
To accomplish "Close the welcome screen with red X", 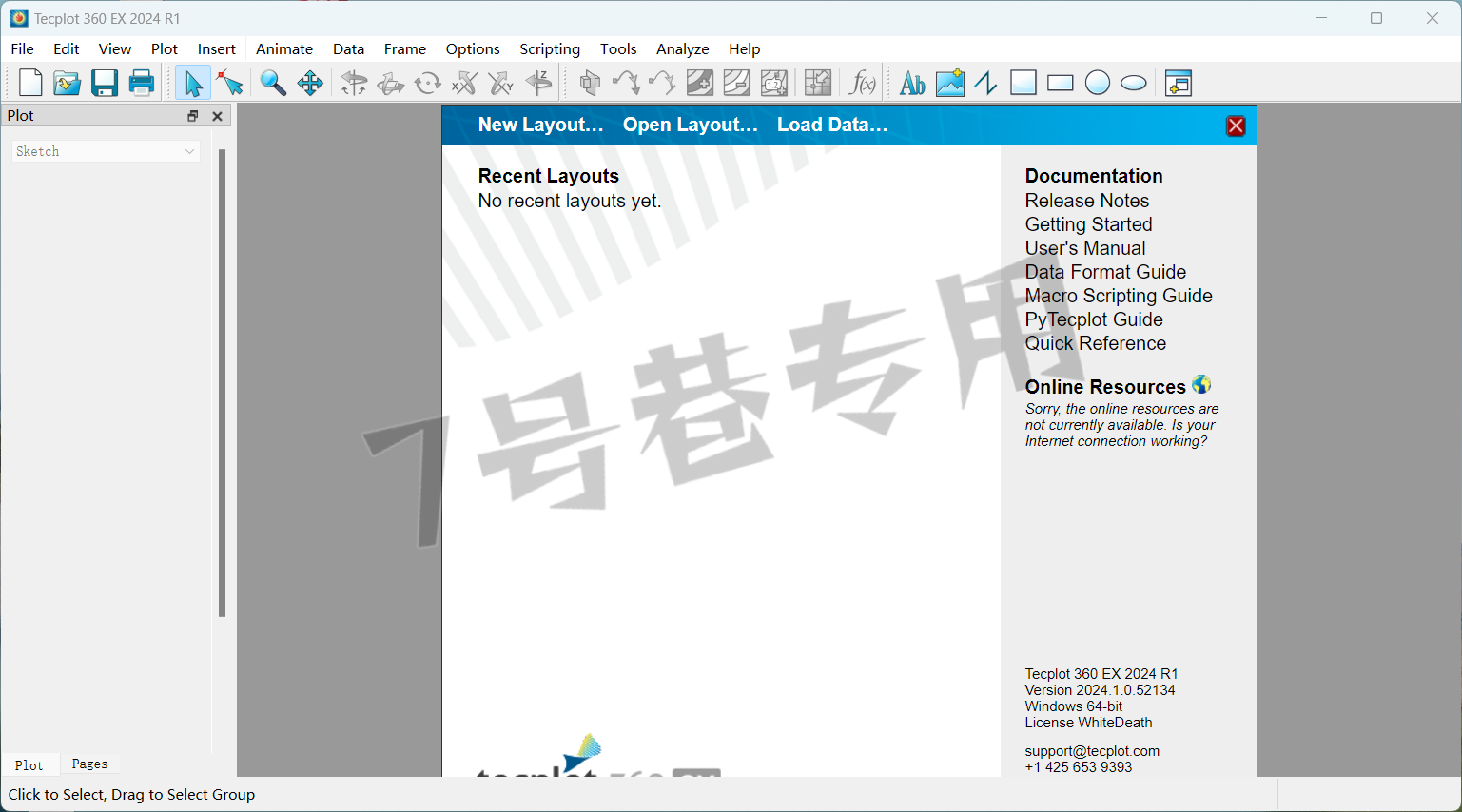I will [x=1236, y=126].
